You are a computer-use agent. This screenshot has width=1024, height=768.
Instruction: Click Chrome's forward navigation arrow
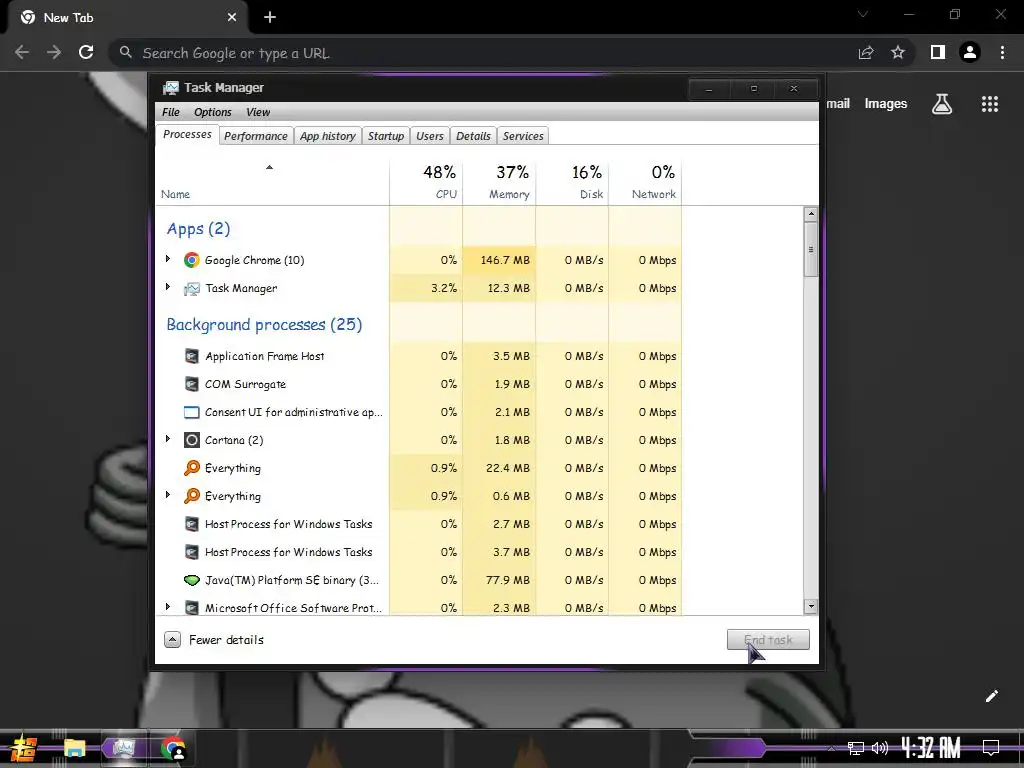coord(54,52)
